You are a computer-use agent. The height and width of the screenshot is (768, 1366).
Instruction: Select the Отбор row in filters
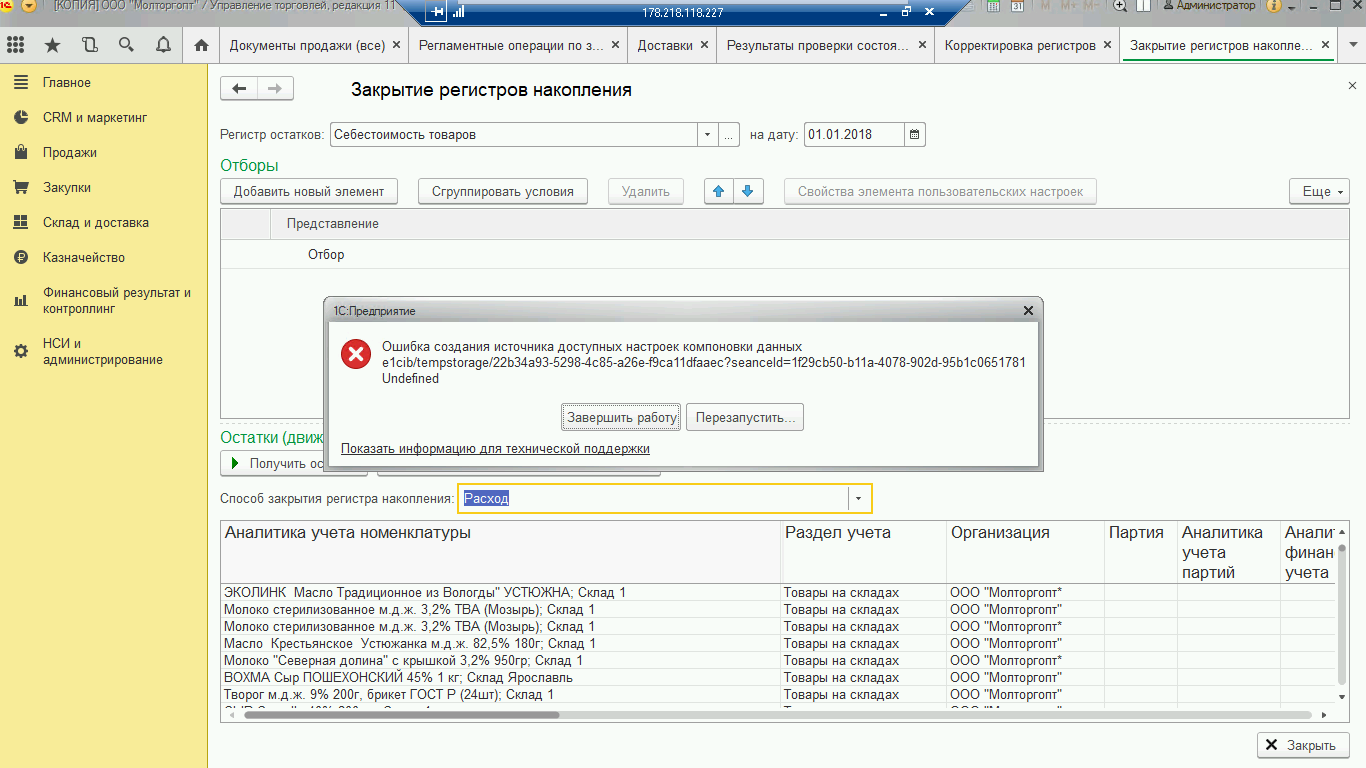click(x=785, y=255)
